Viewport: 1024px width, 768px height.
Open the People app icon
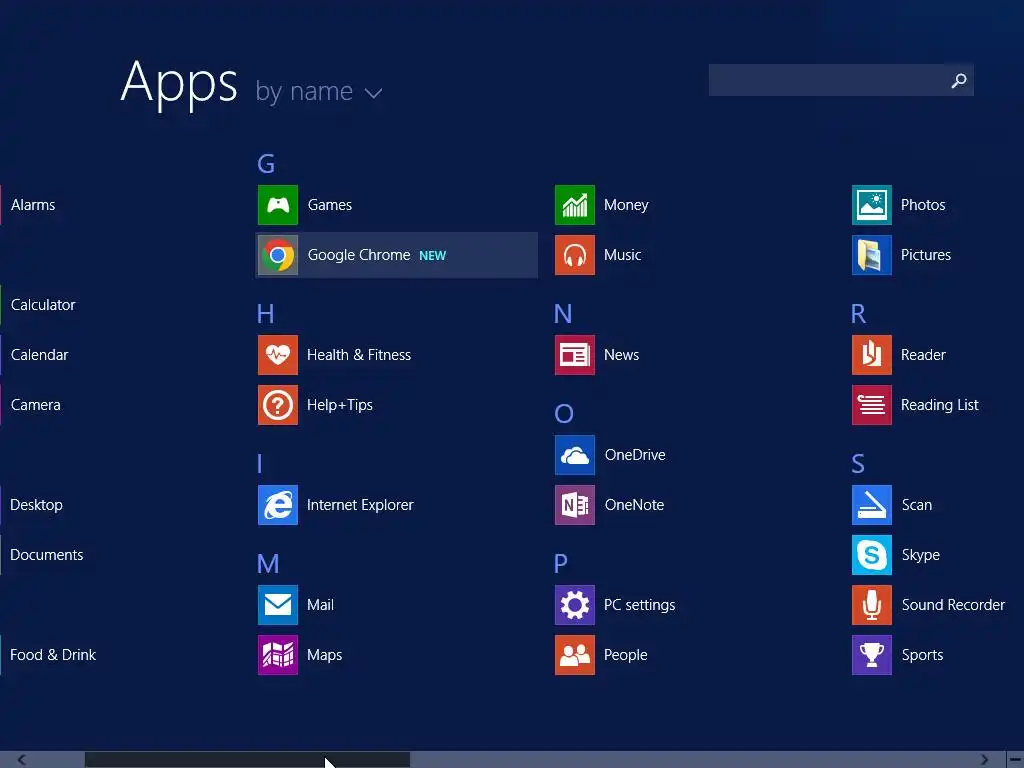(575, 655)
